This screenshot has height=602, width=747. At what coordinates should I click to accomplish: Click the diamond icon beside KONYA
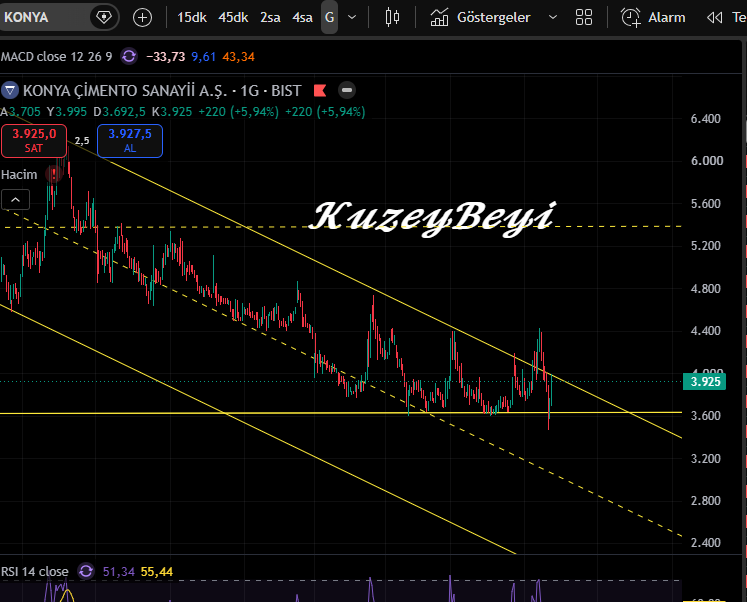tap(103, 18)
